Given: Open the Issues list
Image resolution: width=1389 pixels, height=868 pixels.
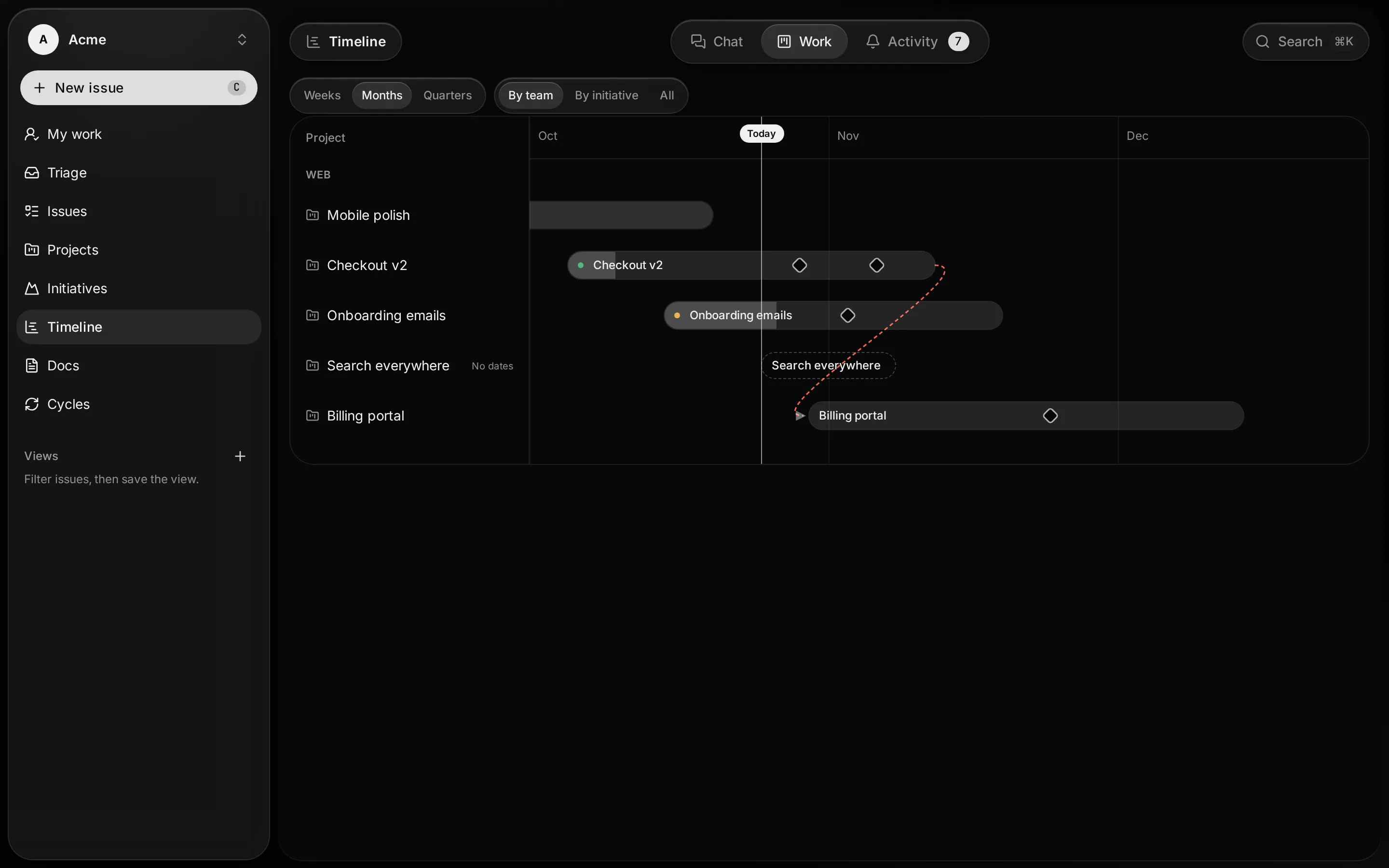Looking at the screenshot, I should coord(139,211).
